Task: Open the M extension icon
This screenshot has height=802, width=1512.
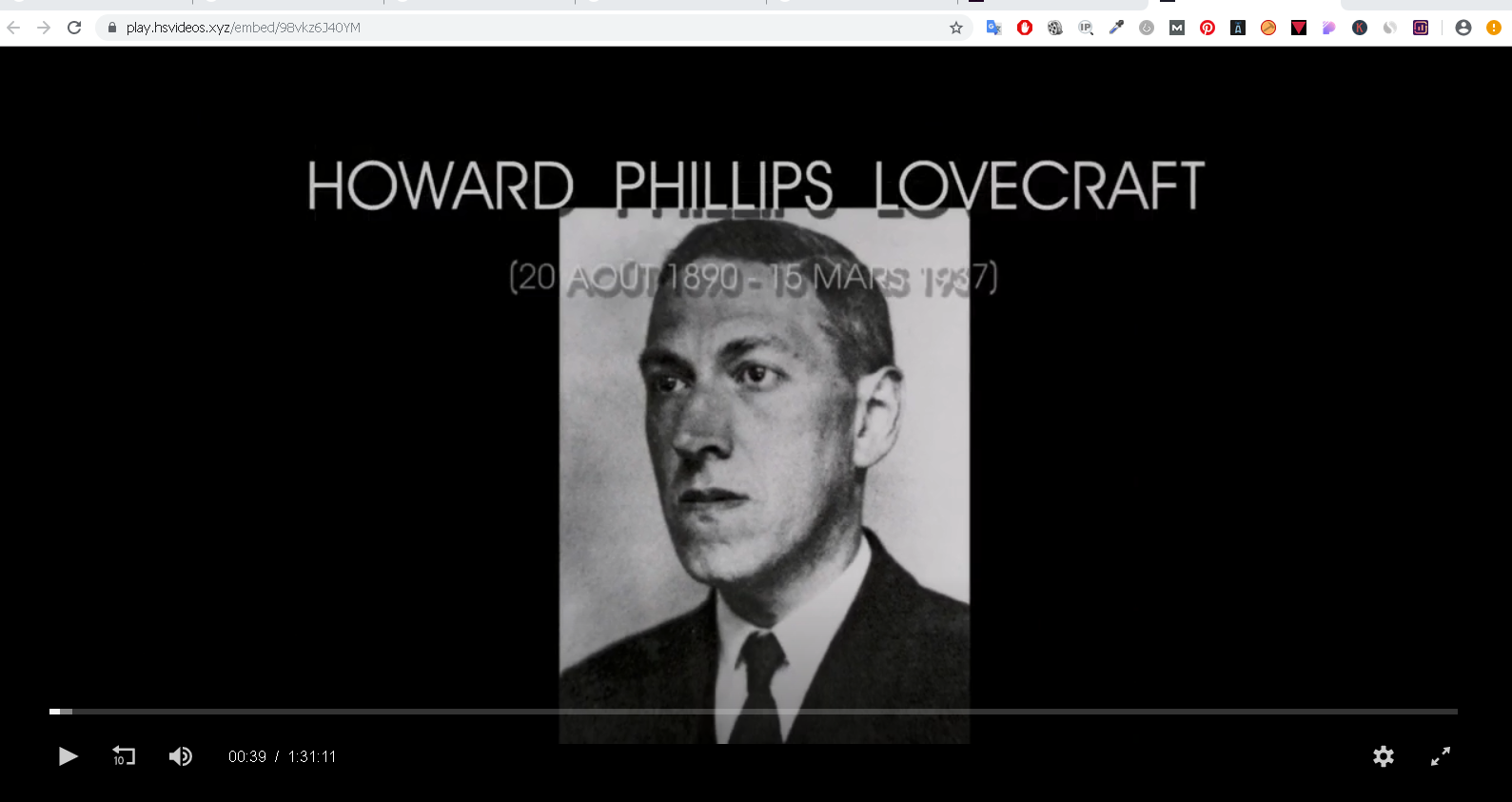Action: coord(1177,28)
